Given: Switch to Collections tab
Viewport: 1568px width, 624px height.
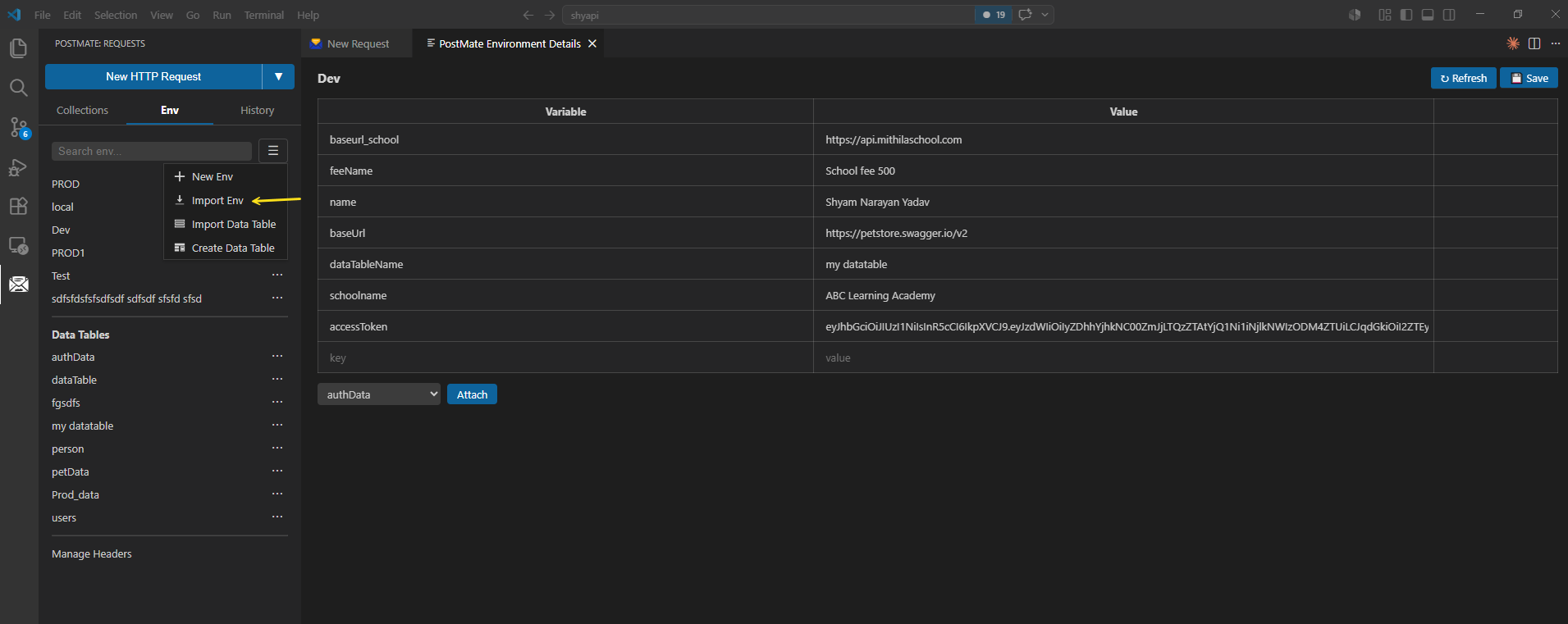Looking at the screenshot, I should [x=82, y=110].
